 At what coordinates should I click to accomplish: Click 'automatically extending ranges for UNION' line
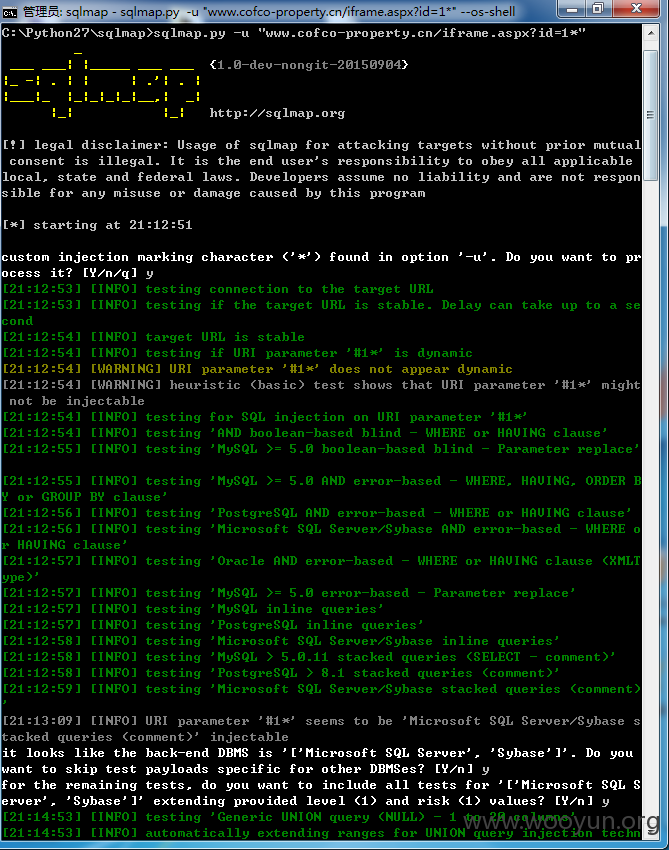[321, 833]
